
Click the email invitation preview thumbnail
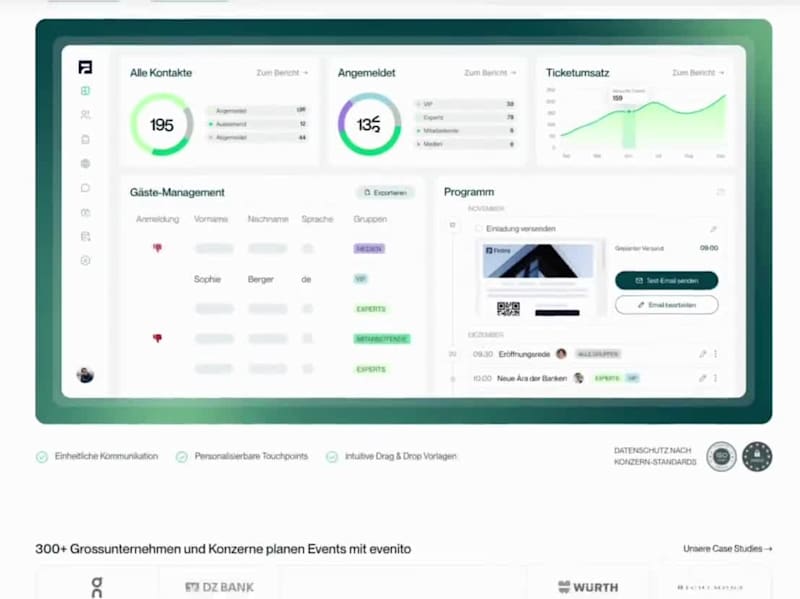tap(540, 262)
